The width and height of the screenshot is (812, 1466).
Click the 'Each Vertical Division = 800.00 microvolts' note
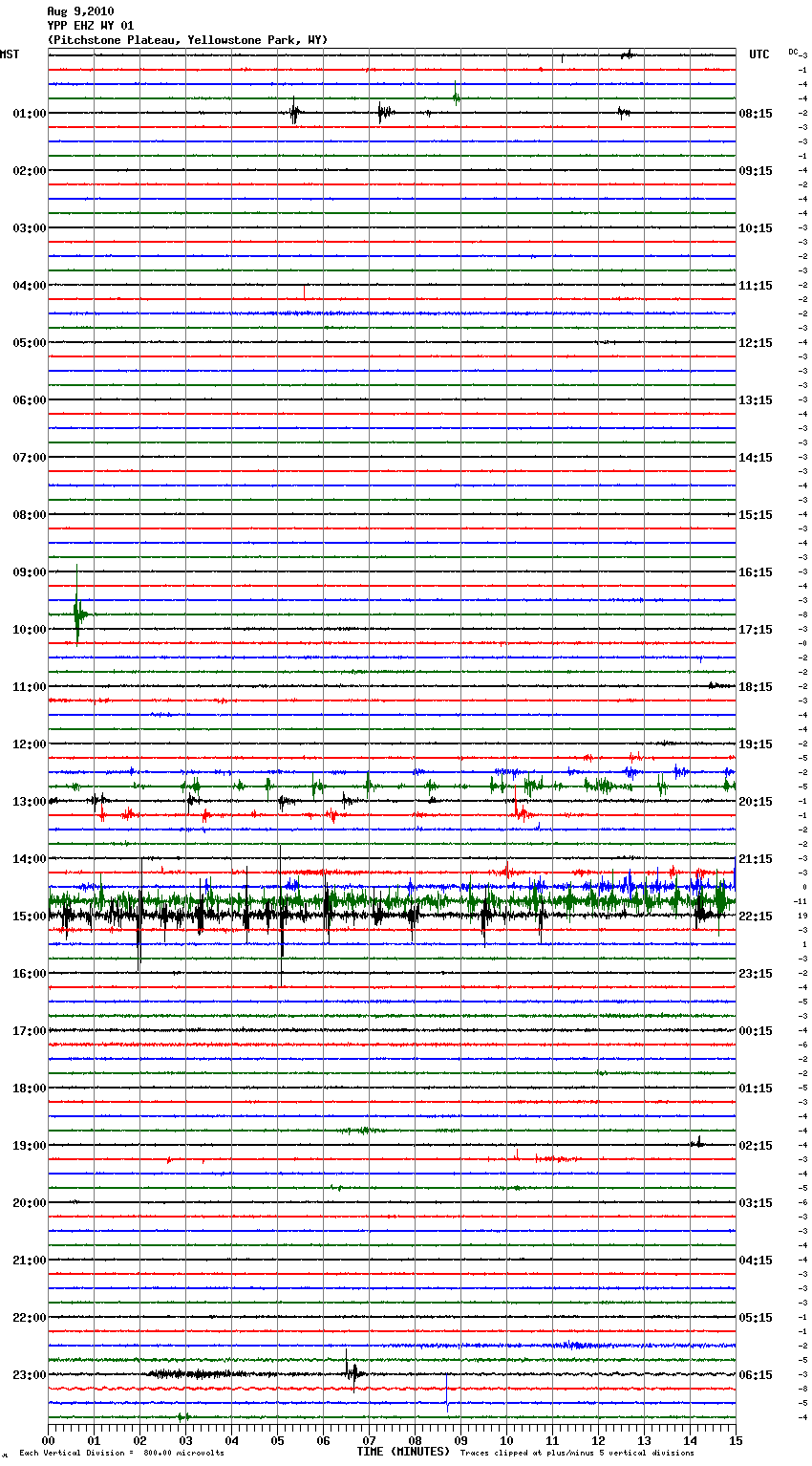coord(121,1453)
